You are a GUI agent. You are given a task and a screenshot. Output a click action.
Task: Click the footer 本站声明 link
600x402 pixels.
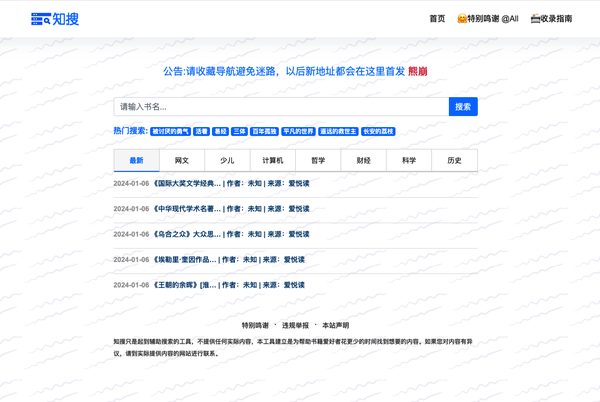tap(336, 326)
